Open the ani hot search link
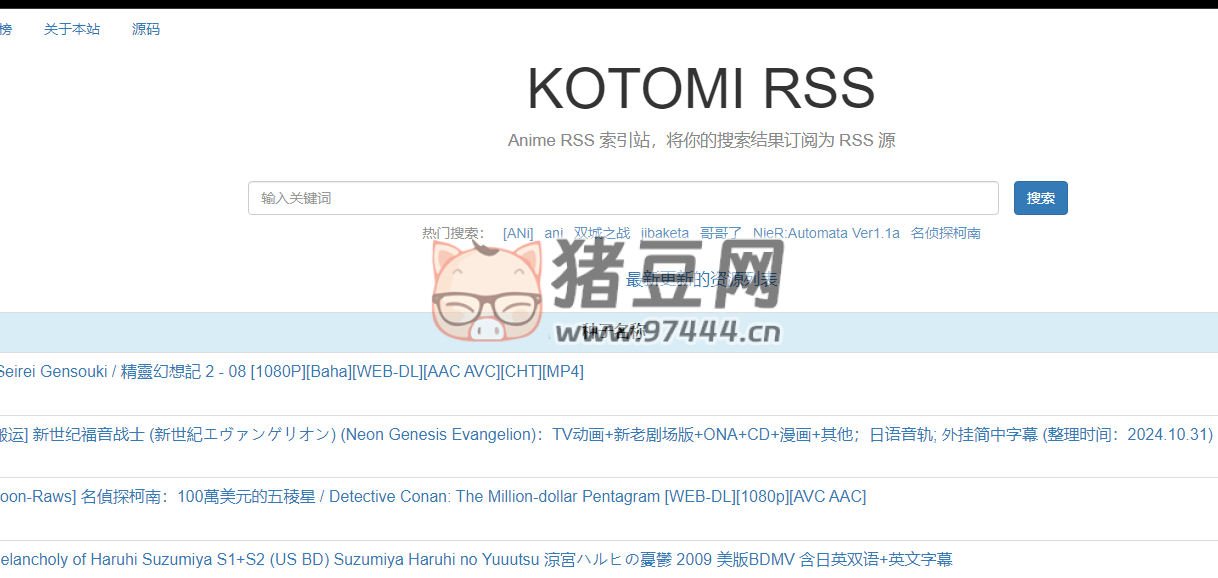 [553, 232]
